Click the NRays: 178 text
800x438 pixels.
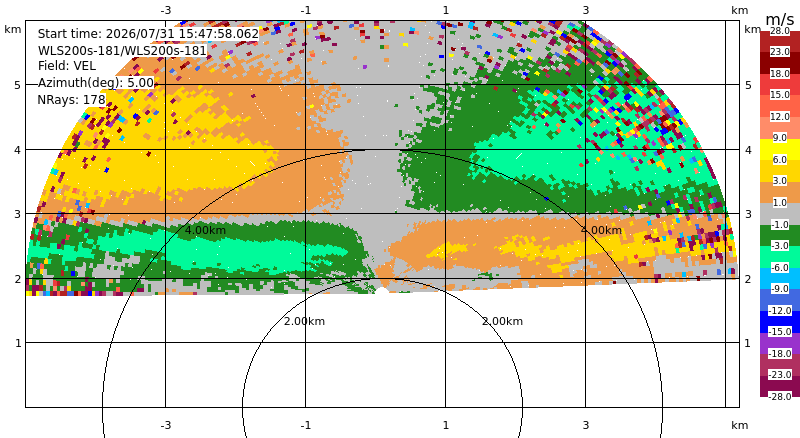71,100
